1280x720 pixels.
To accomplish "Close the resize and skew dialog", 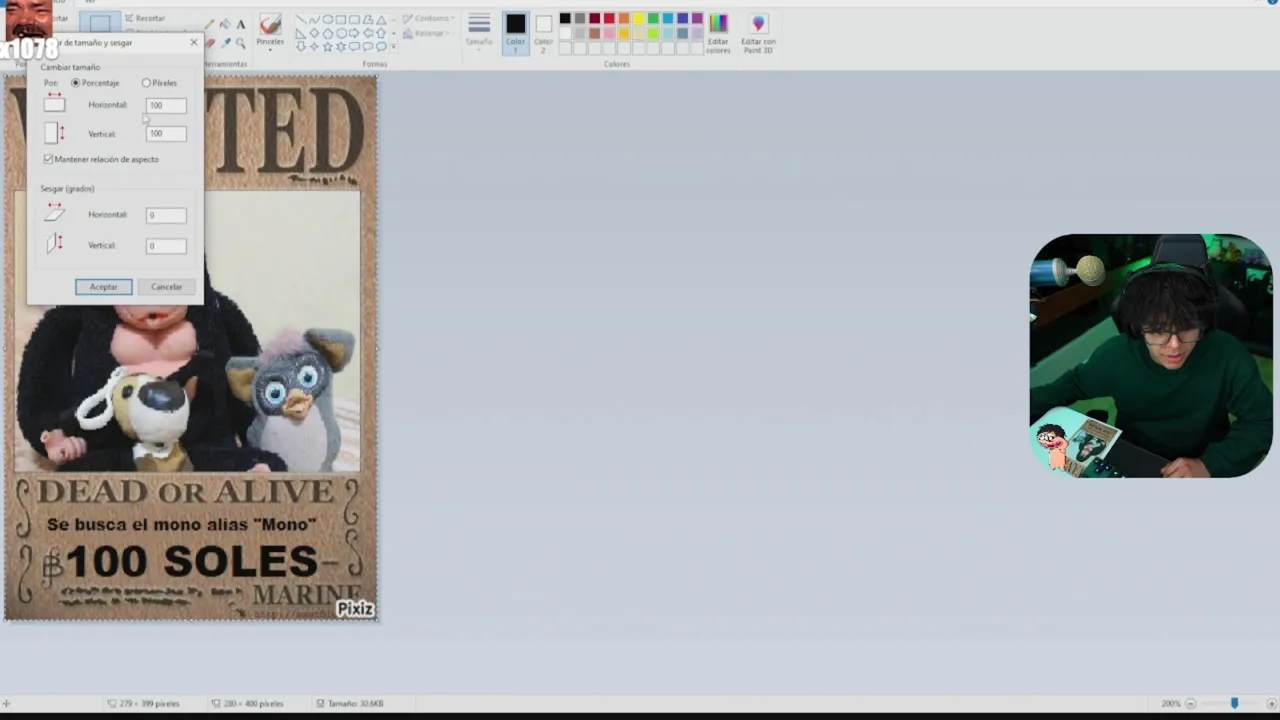I will (x=193, y=42).
